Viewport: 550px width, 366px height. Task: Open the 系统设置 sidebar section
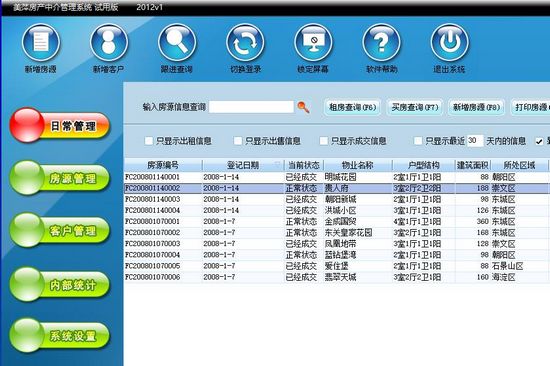coord(60,335)
